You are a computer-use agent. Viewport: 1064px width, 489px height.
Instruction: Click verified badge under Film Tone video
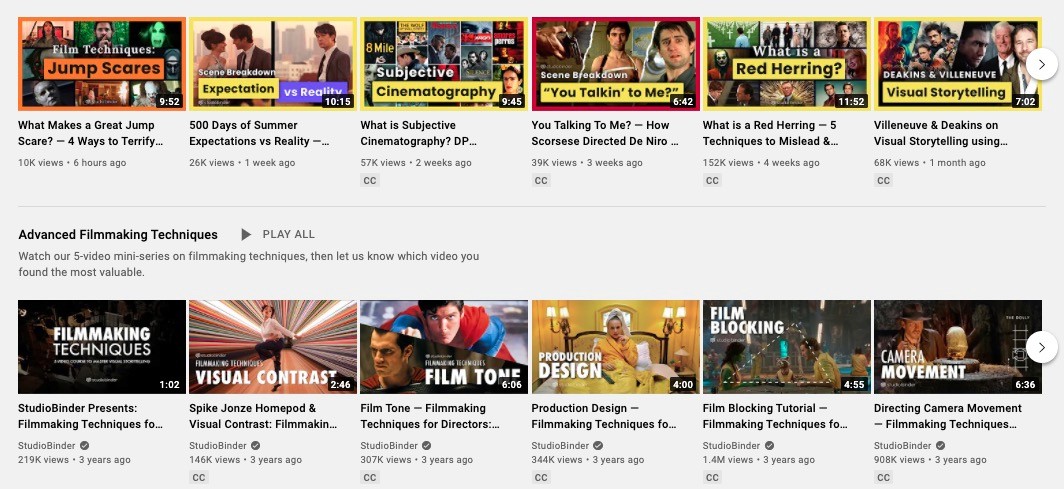[427, 446]
